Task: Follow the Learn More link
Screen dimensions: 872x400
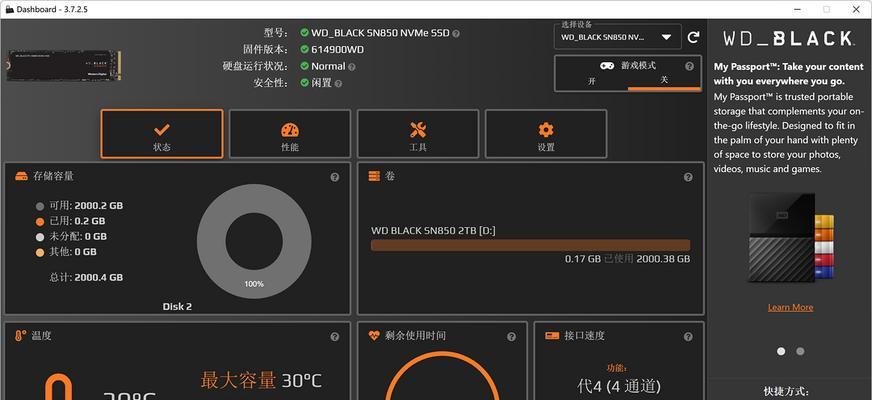Action: pyautogui.click(x=790, y=307)
